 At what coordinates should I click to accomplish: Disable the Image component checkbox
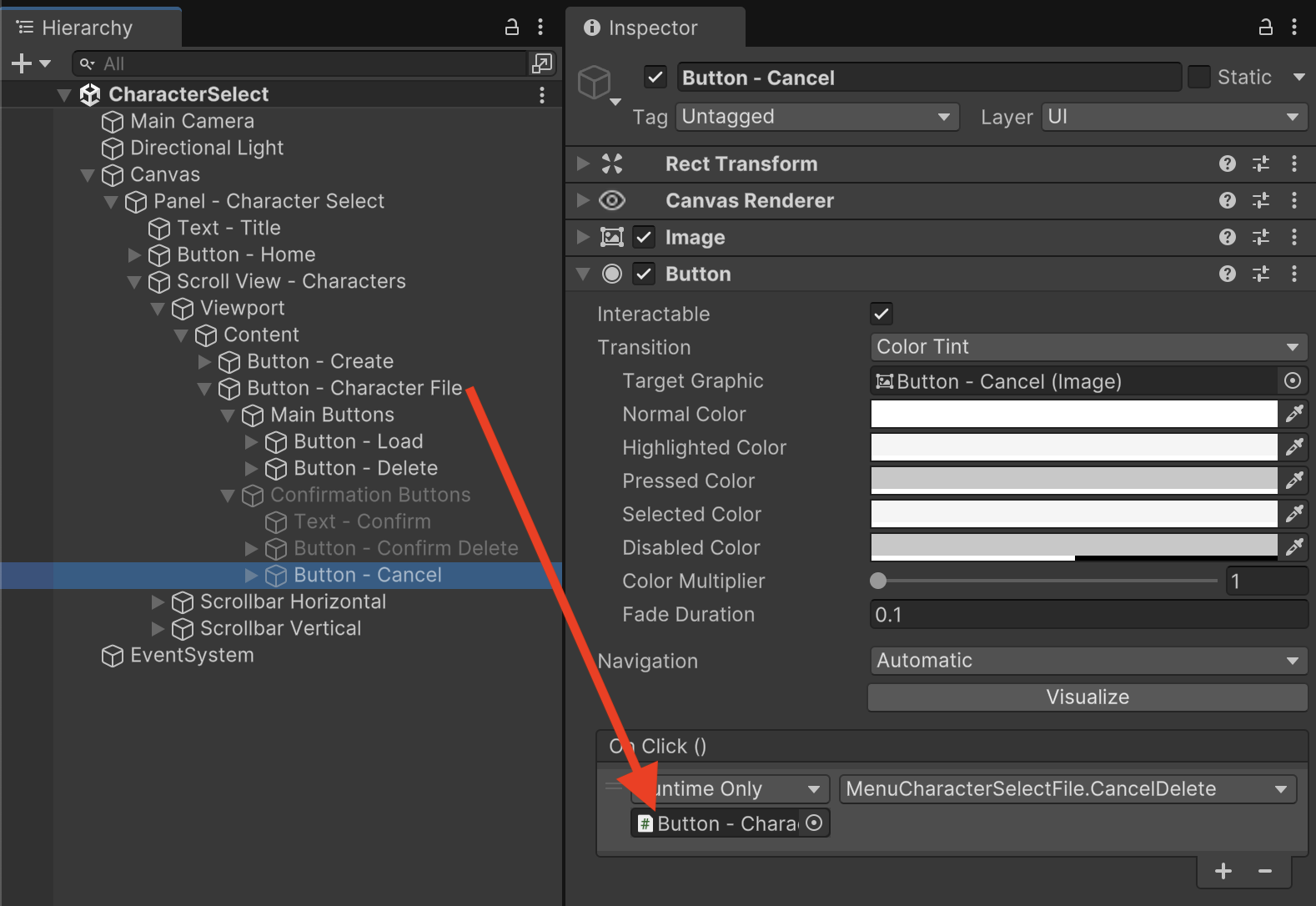tap(644, 238)
